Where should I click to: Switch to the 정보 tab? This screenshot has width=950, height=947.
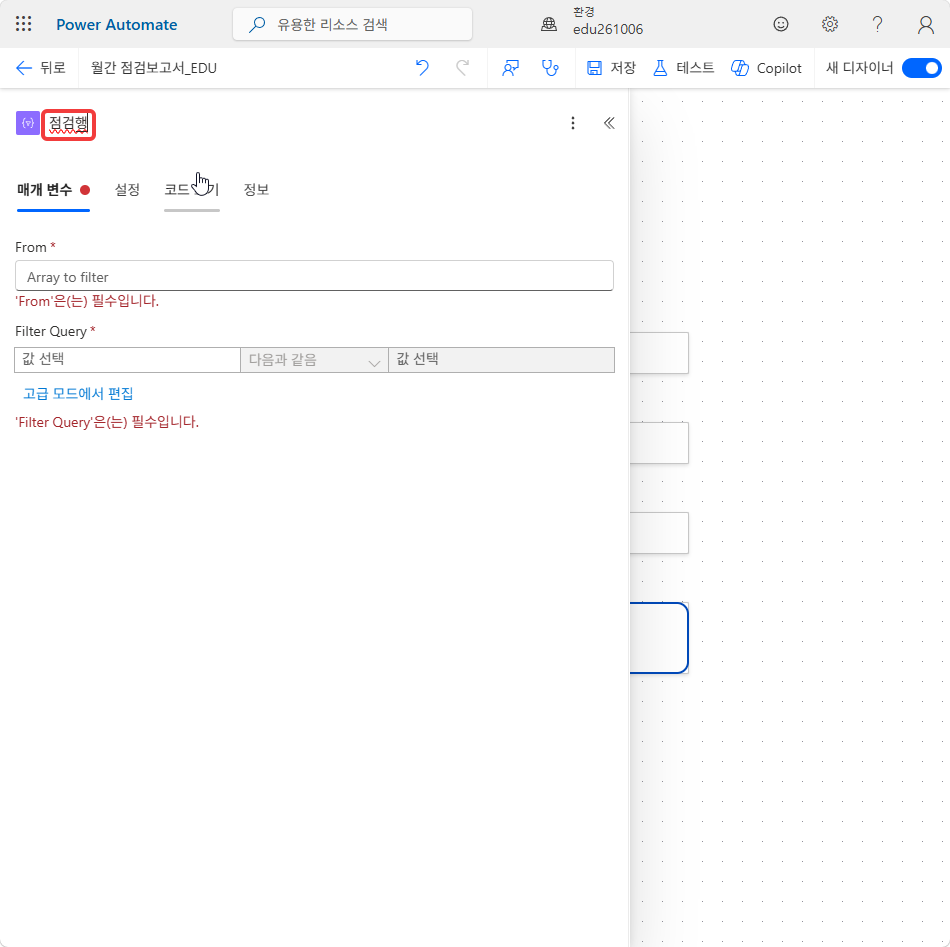(x=256, y=190)
